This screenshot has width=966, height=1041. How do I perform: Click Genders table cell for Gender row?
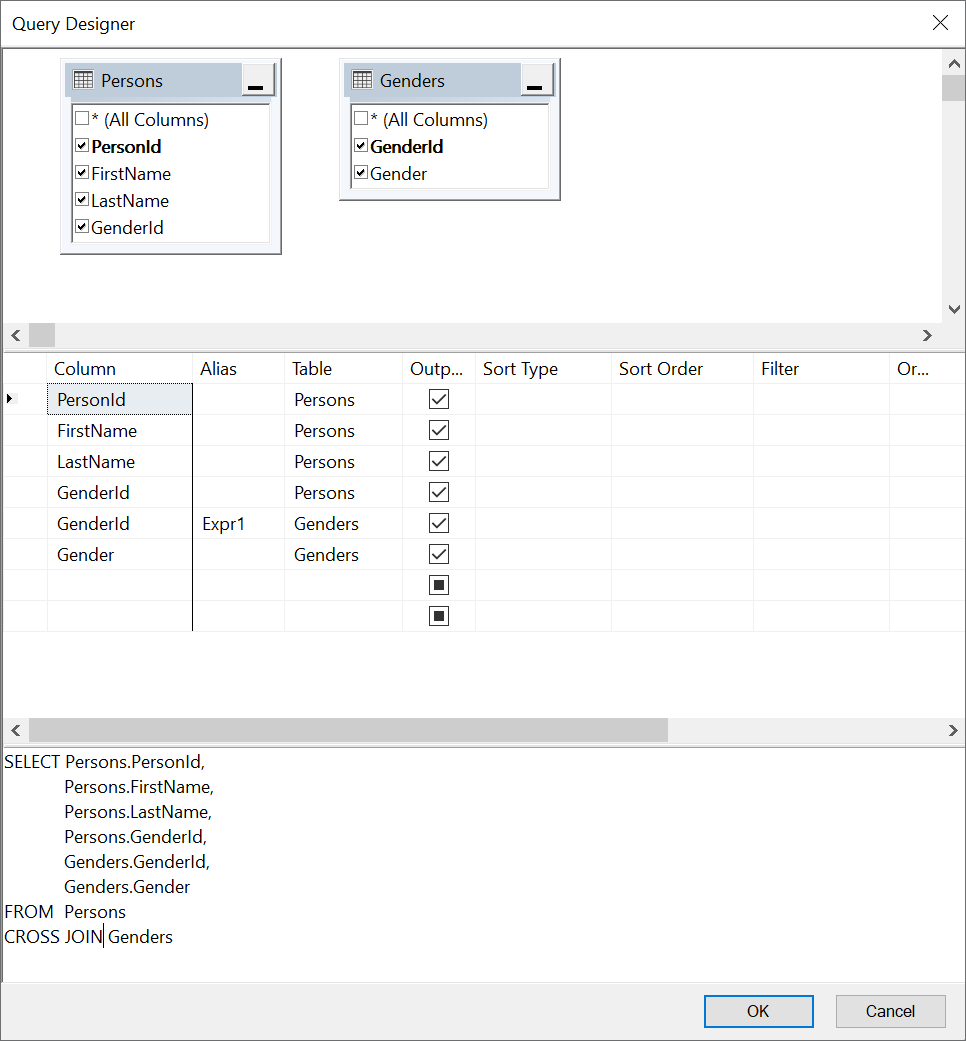pos(343,554)
